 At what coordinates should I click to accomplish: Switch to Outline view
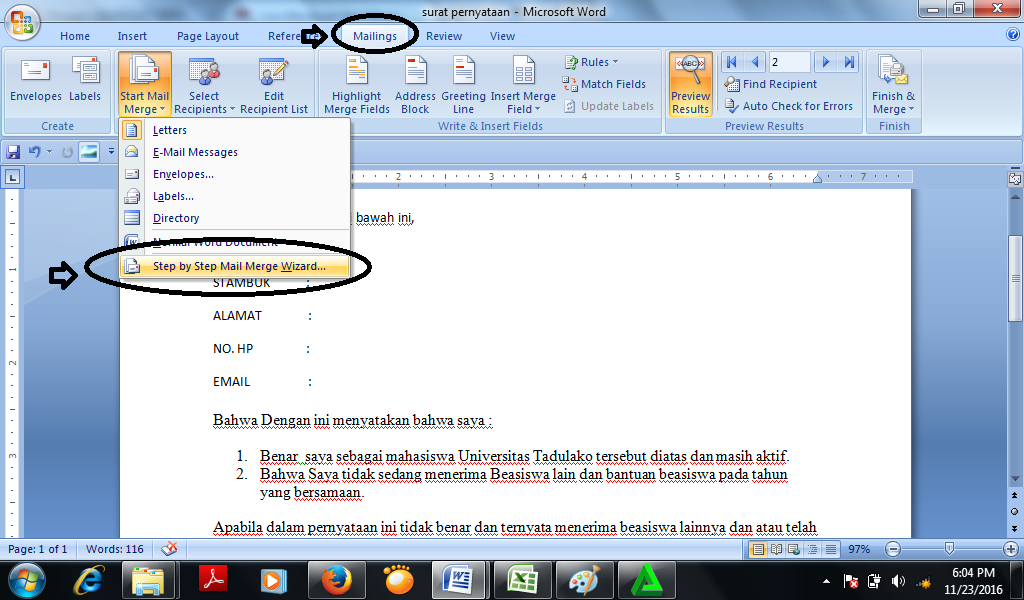point(812,549)
